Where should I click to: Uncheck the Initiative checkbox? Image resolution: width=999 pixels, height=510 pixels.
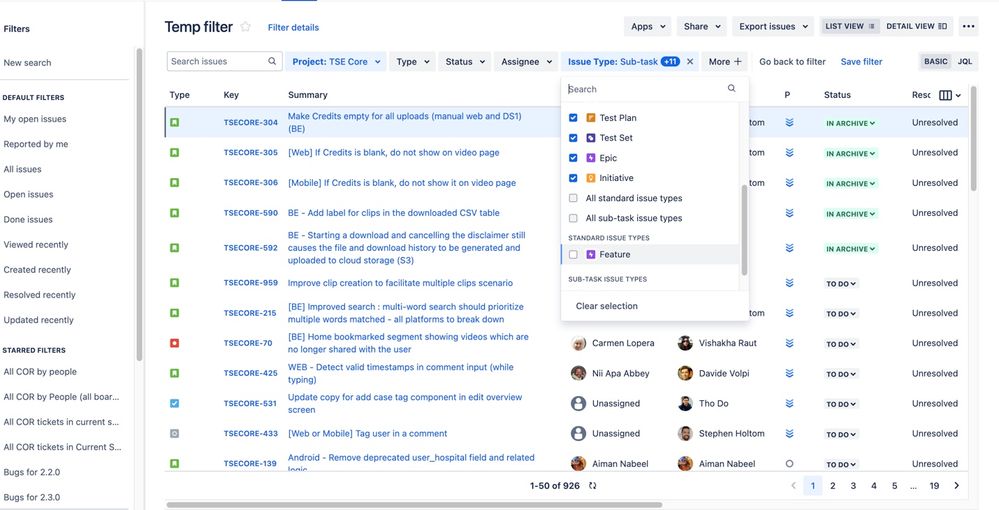click(573, 178)
